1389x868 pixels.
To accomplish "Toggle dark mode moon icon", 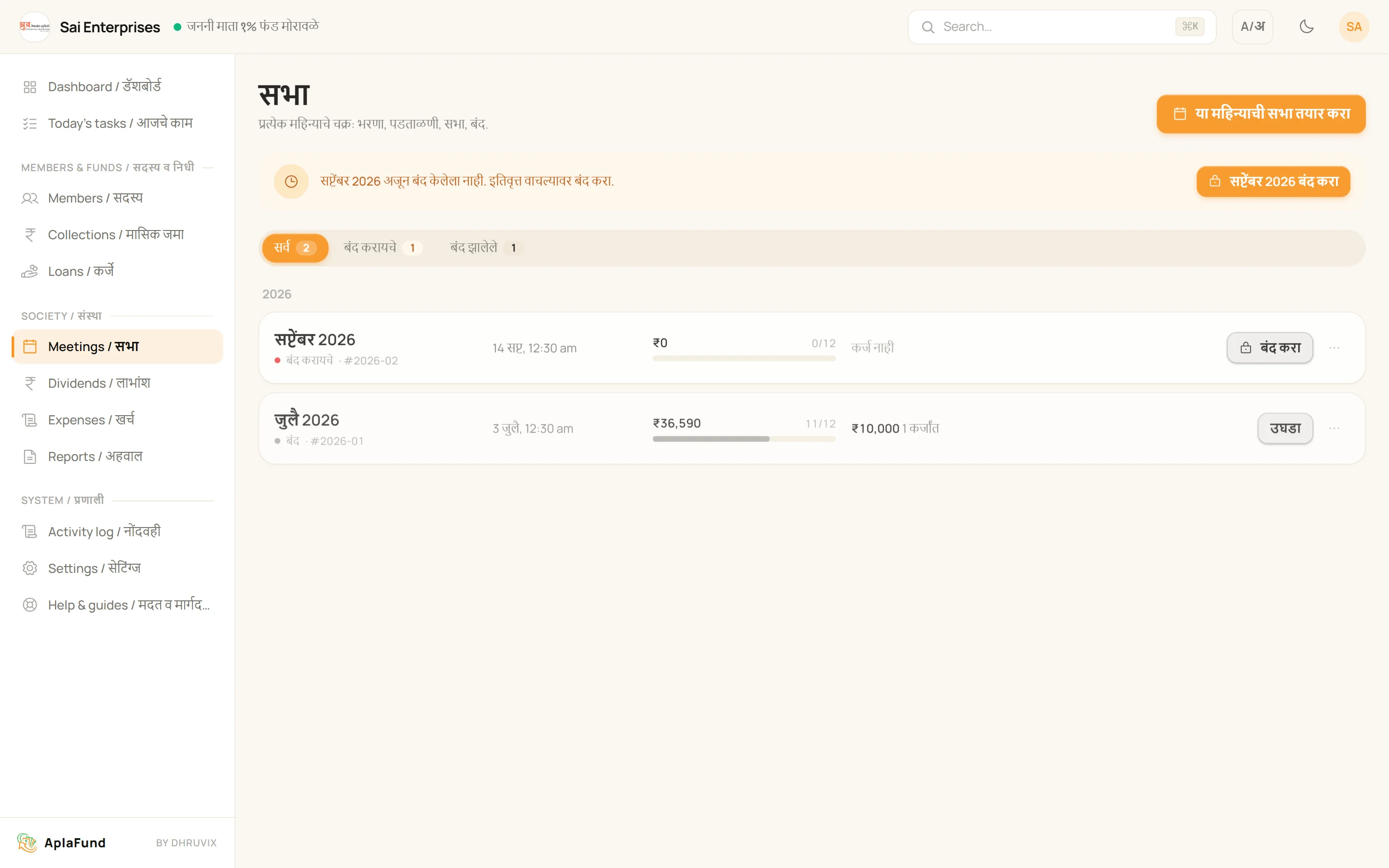I will click(x=1307, y=27).
